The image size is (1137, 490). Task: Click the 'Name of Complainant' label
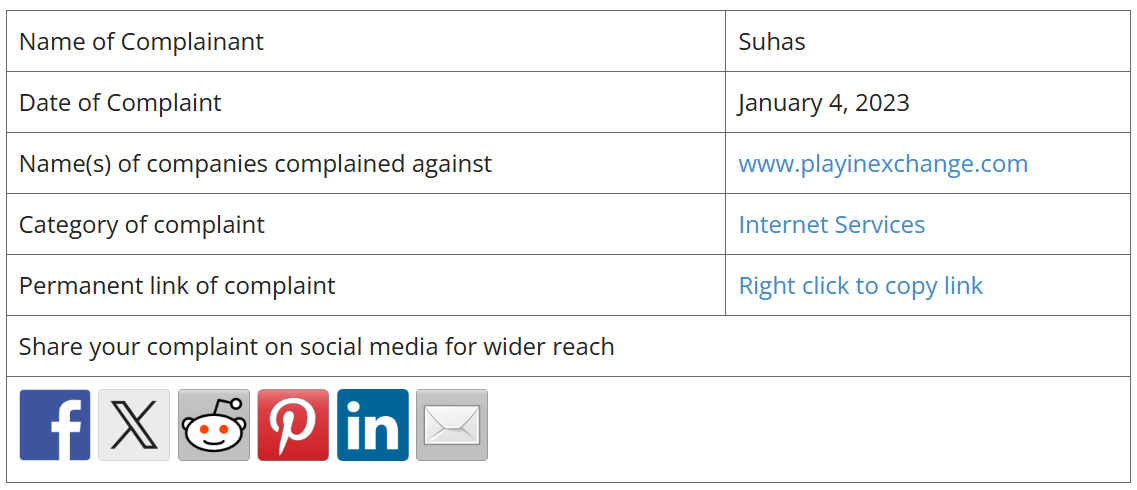(x=141, y=42)
